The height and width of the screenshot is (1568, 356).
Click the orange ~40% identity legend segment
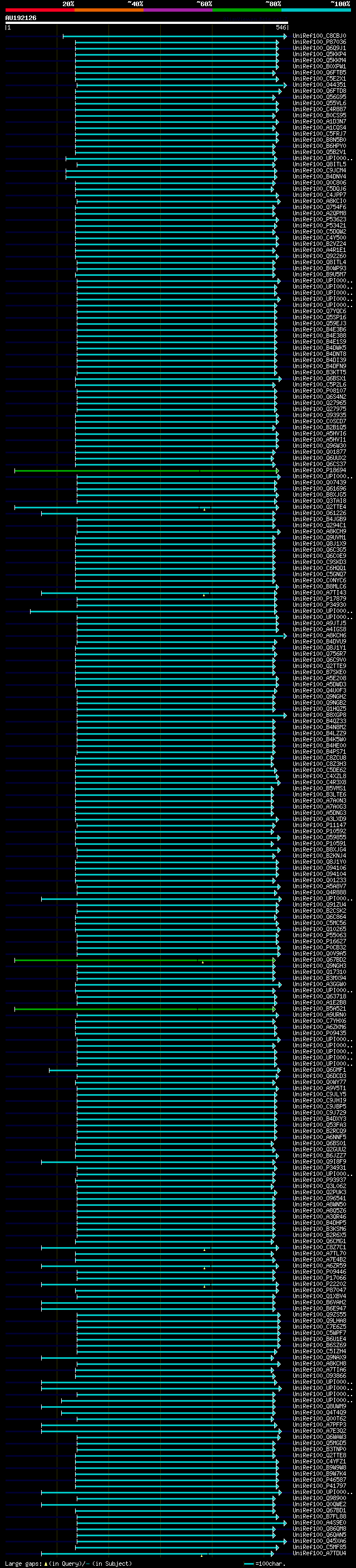109,10
